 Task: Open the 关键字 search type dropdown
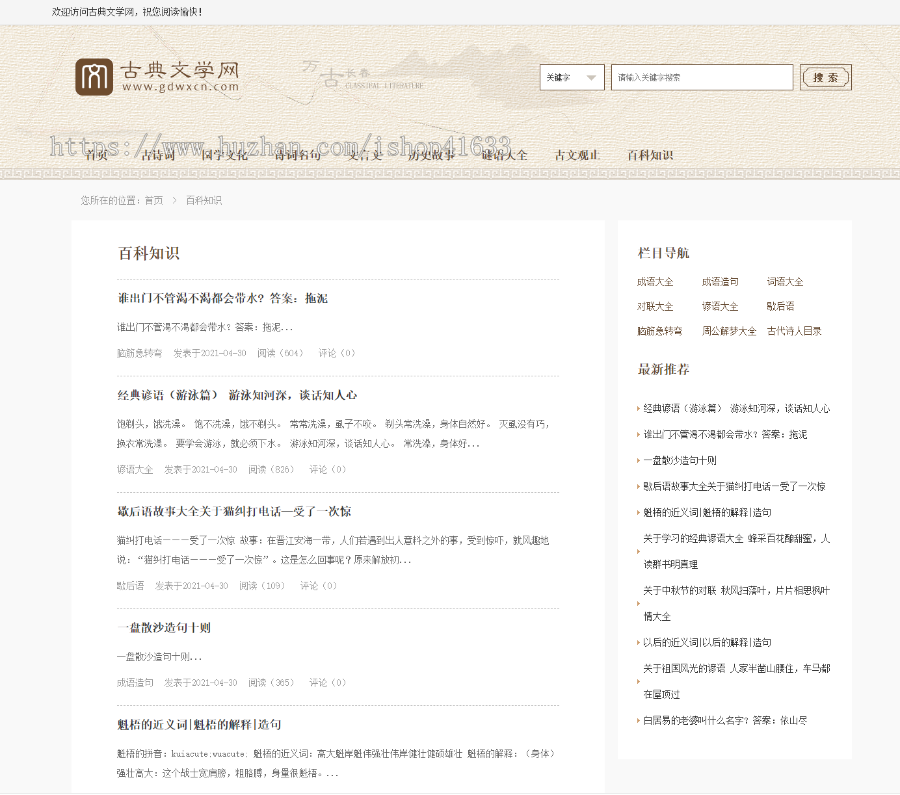(572, 77)
